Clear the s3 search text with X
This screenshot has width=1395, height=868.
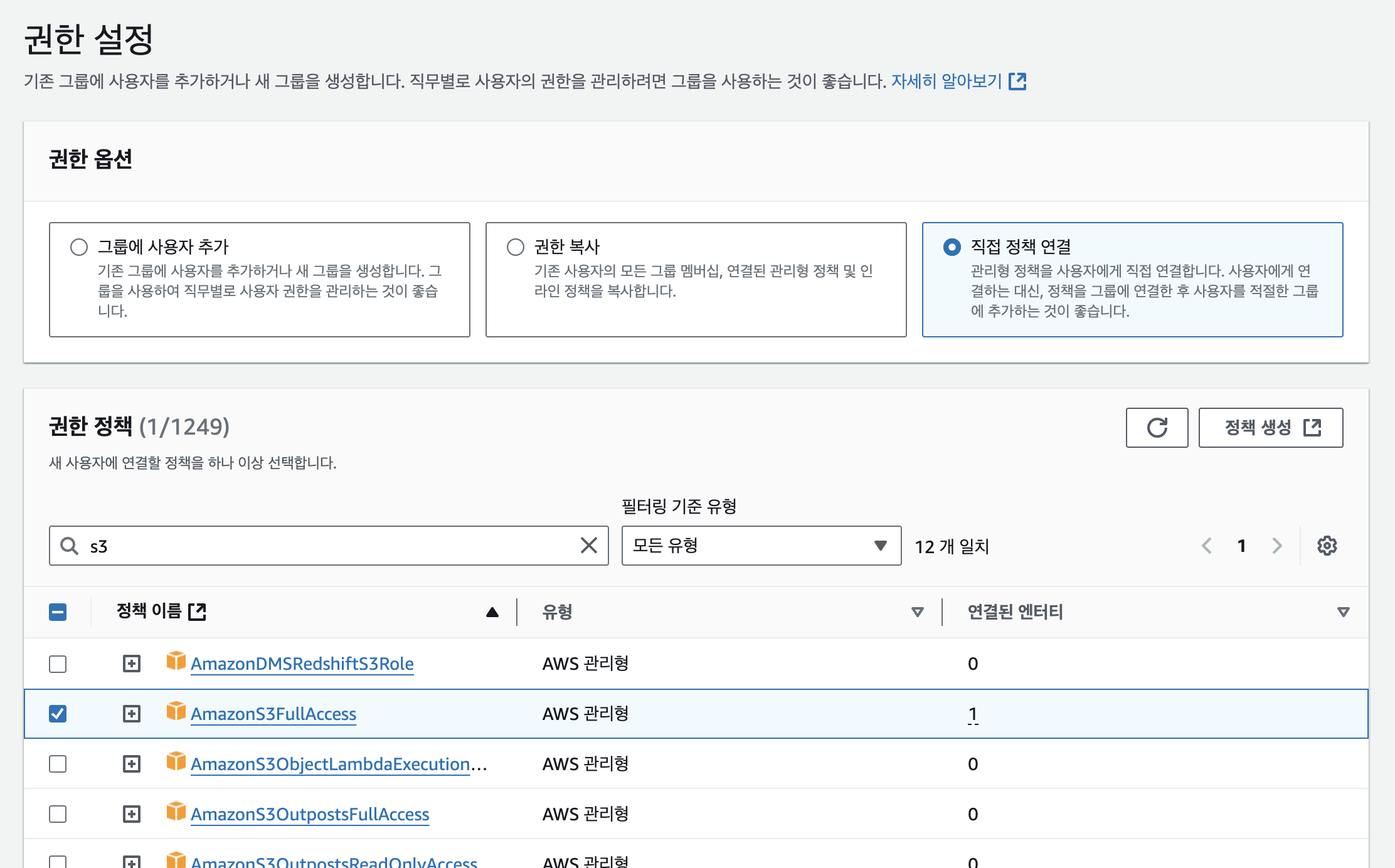[x=588, y=546]
